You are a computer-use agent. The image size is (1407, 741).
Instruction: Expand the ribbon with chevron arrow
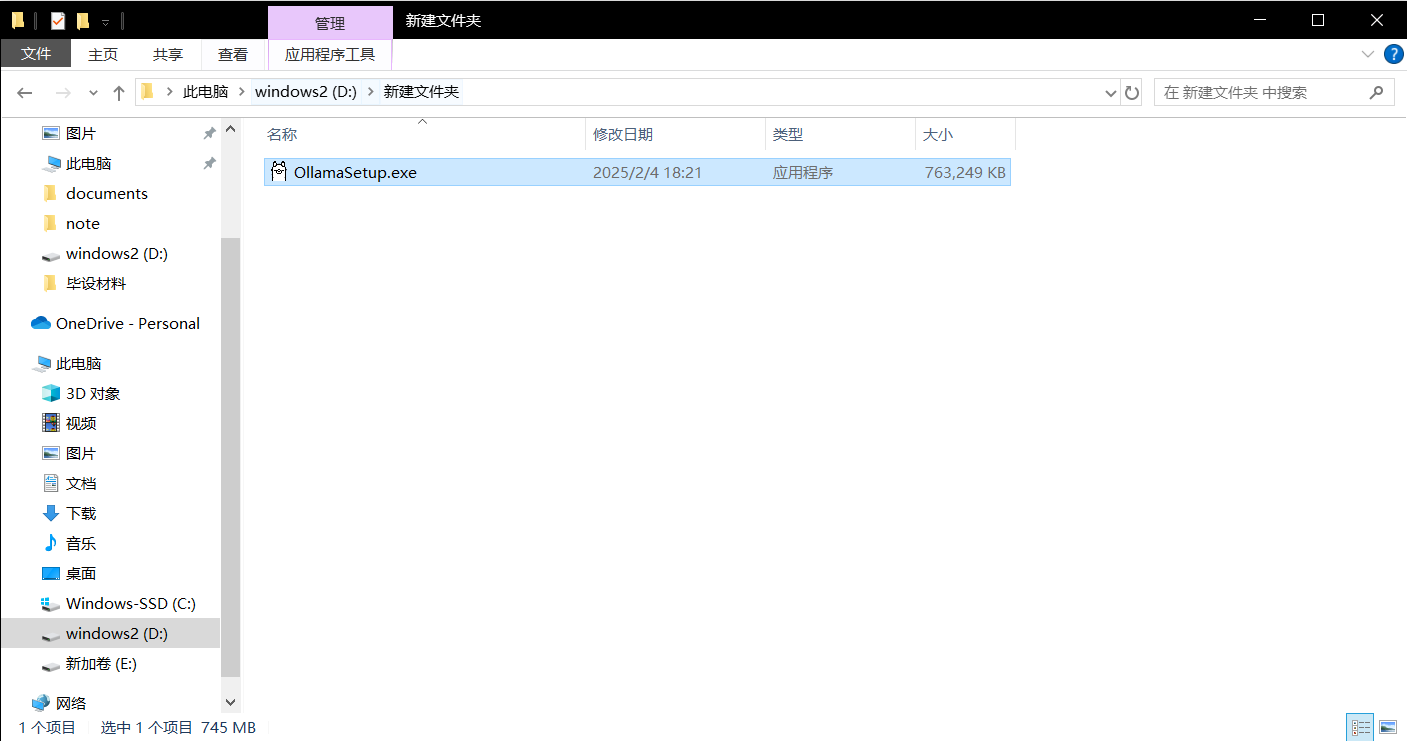(1367, 54)
